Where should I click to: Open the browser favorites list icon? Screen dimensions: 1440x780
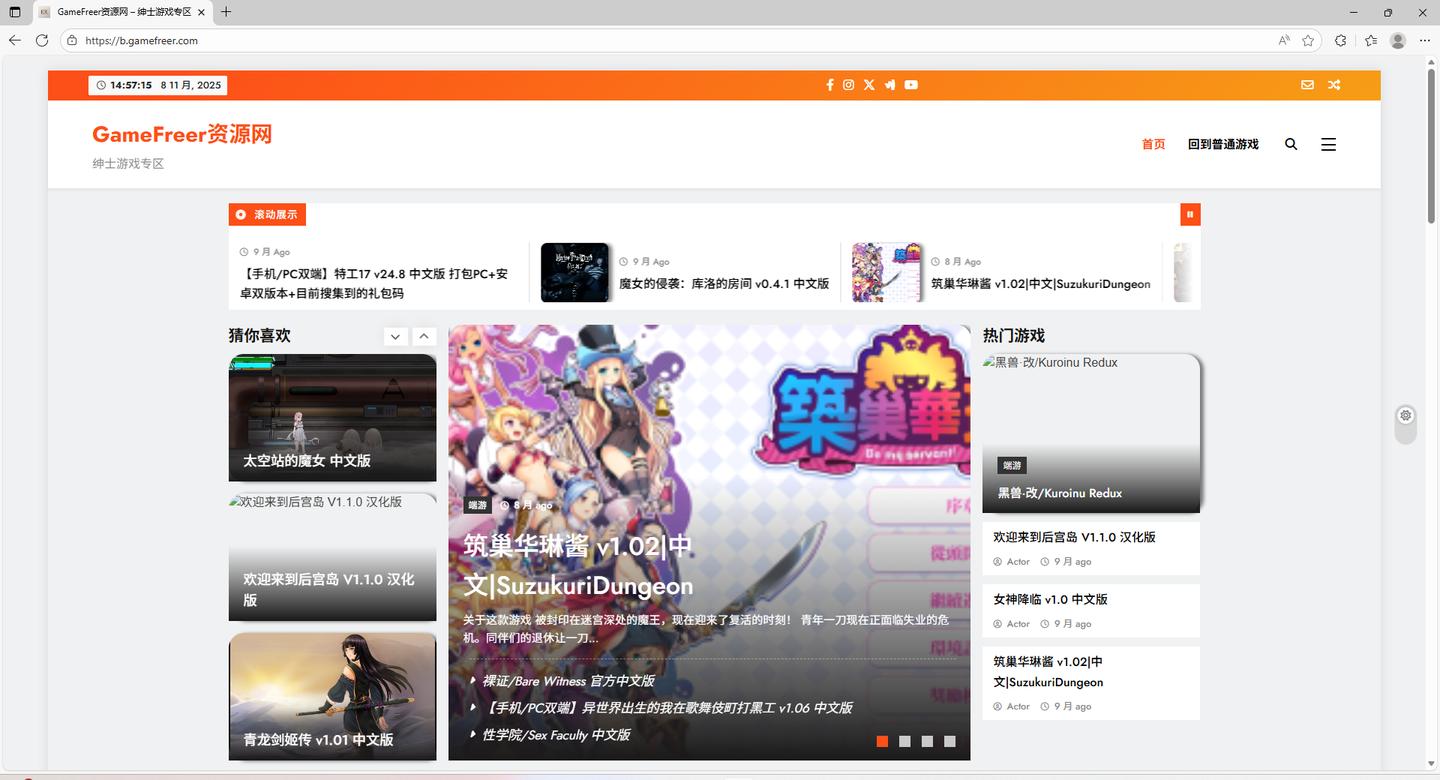click(x=1370, y=40)
